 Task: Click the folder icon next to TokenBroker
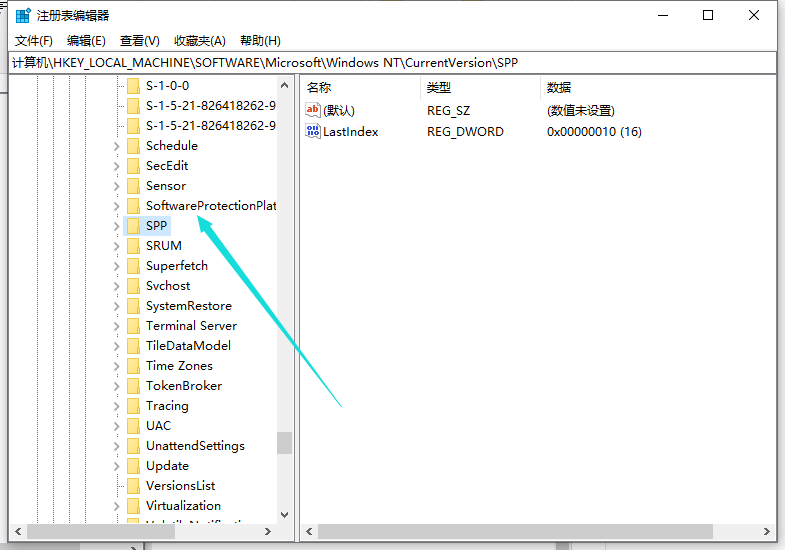click(x=132, y=386)
